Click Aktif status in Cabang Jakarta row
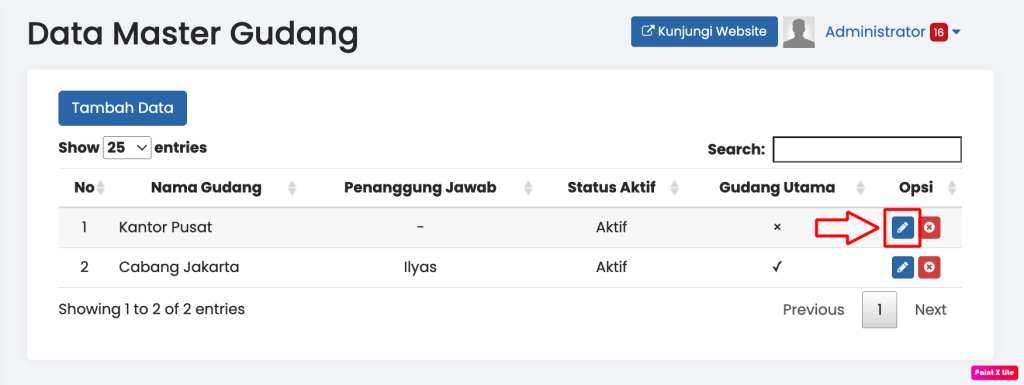Viewport: 1024px width, 385px height. [x=611, y=268]
